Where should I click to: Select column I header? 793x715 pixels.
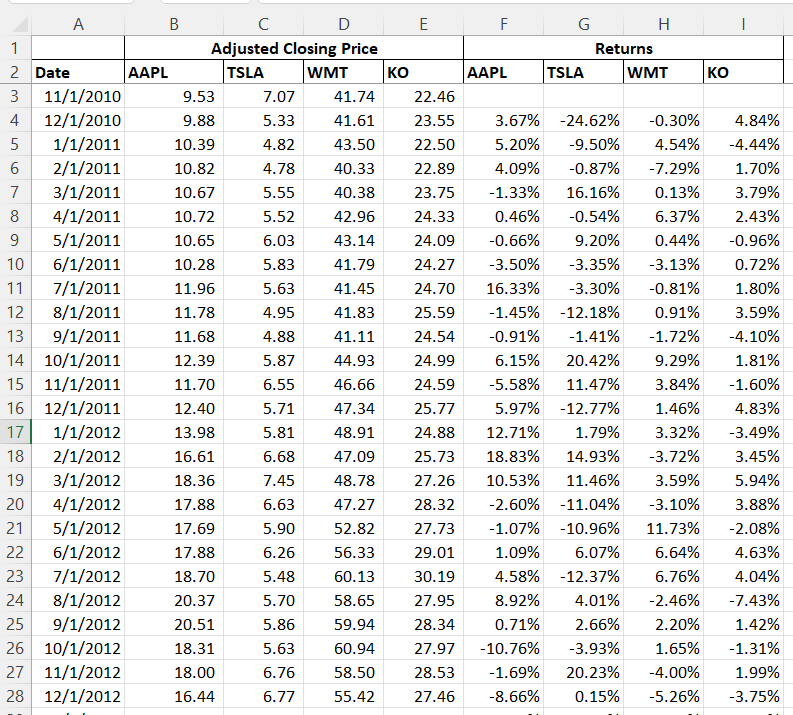coord(743,24)
